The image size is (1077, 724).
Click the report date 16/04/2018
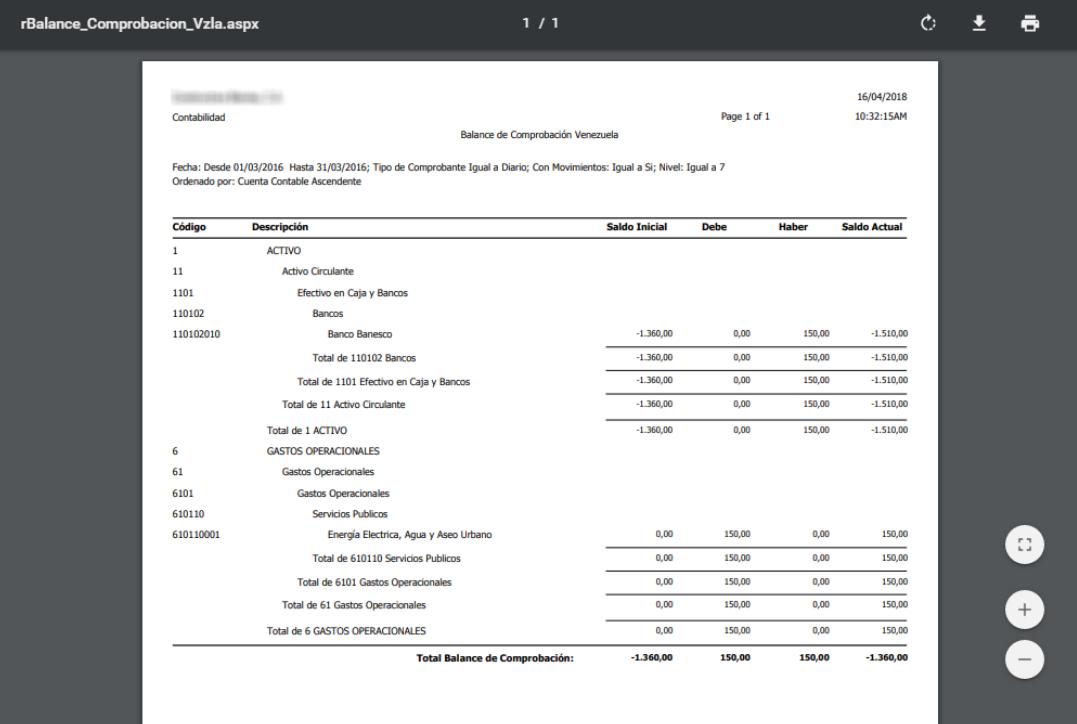882,97
